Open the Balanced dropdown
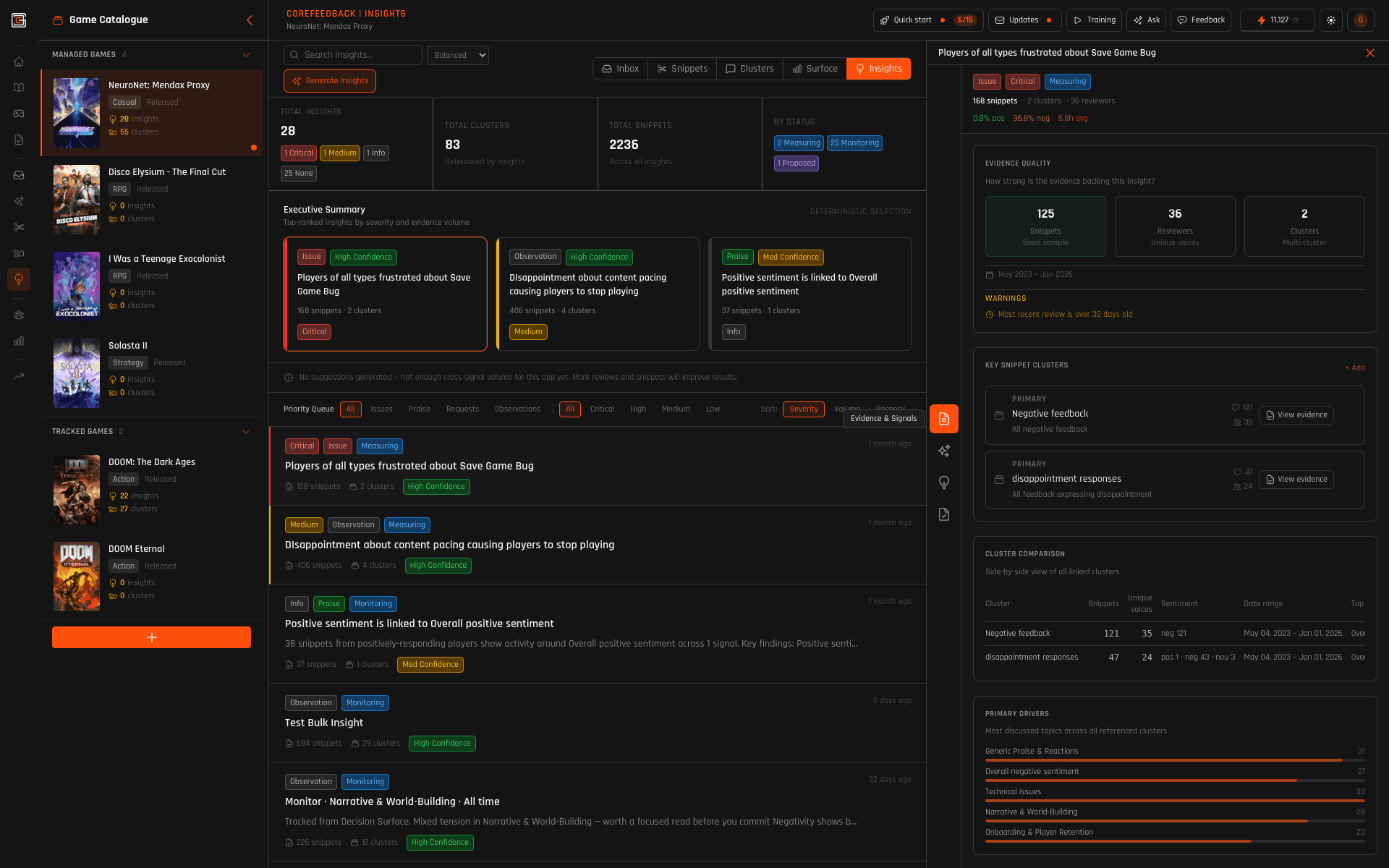The image size is (1389, 868). (x=458, y=55)
